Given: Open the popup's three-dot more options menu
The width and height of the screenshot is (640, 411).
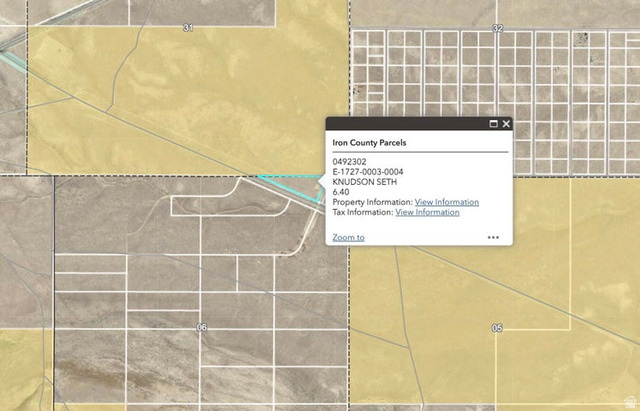Looking at the screenshot, I should [x=493, y=238].
